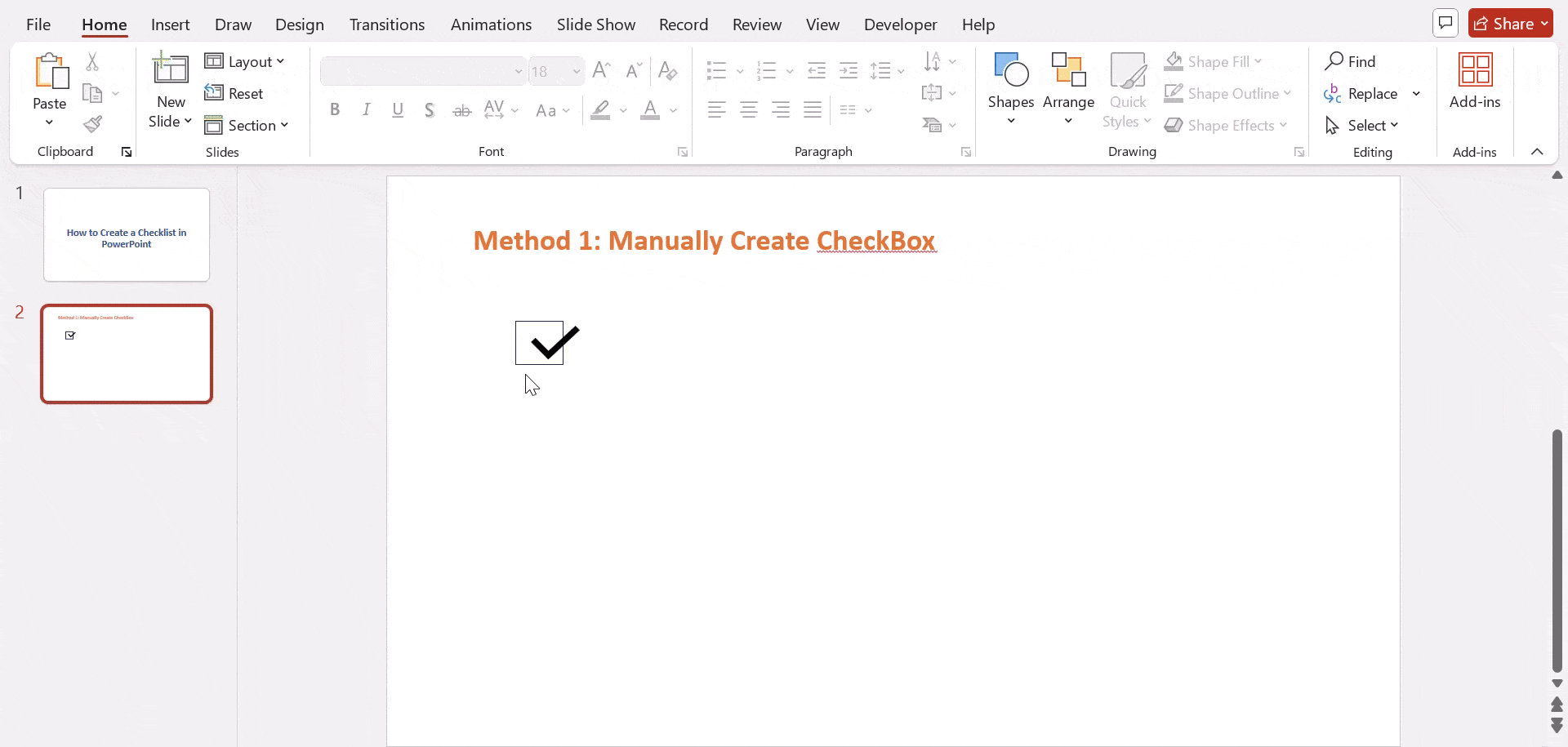Expand the Section menu
Image resolution: width=1568 pixels, height=747 pixels.
pyautogui.click(x=247, y=125)
